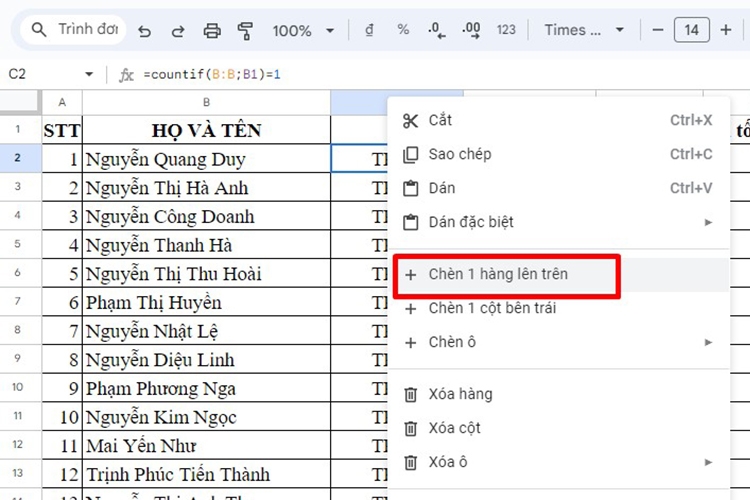Print the spreadsheet with printer icon
Screen dimensions: 750x500
click(212, 31)
